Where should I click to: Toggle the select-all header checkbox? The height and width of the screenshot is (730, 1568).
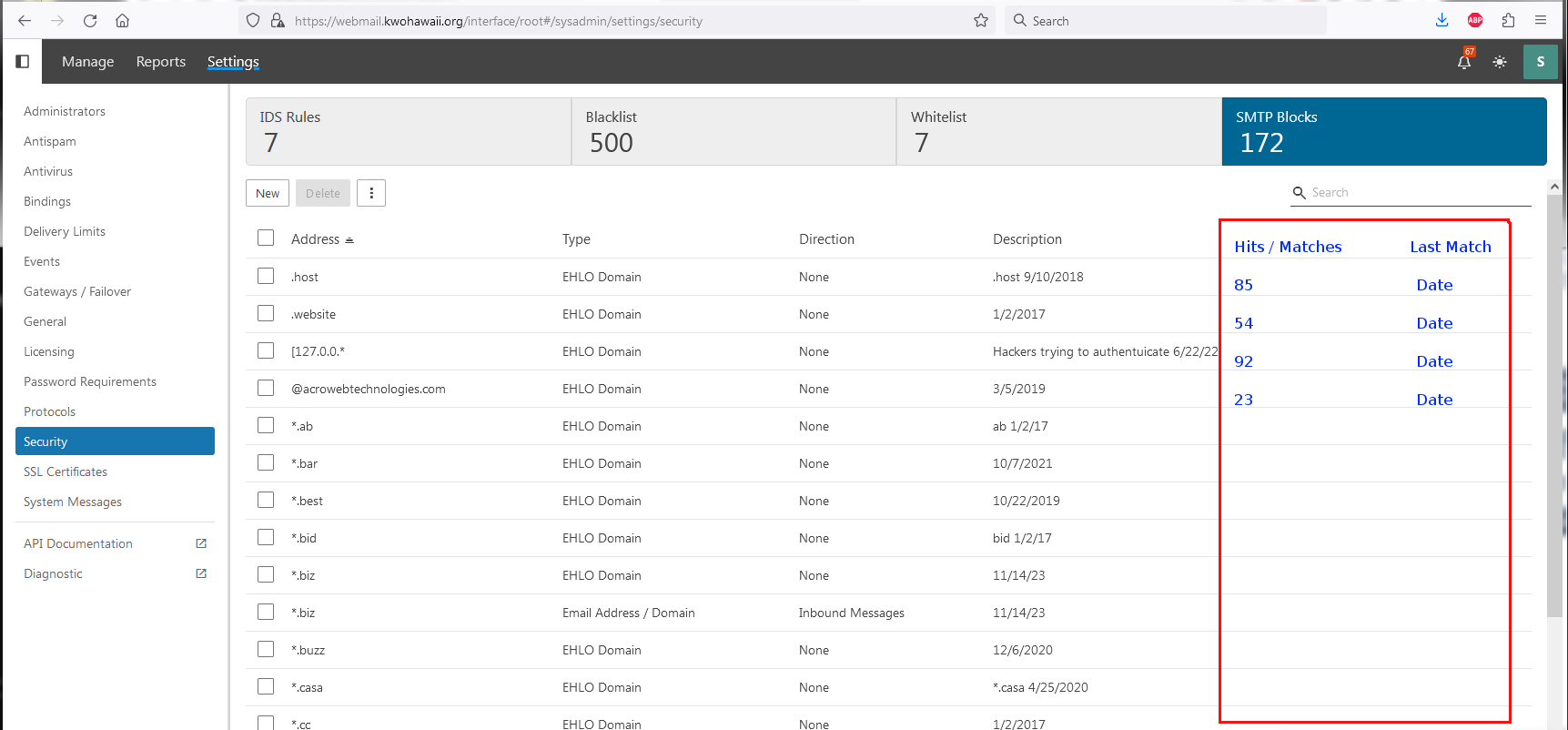[x=266, y=238]
